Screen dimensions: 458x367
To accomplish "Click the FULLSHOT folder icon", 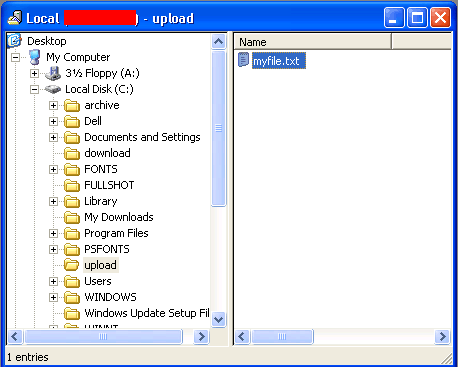I will [72, 185].
